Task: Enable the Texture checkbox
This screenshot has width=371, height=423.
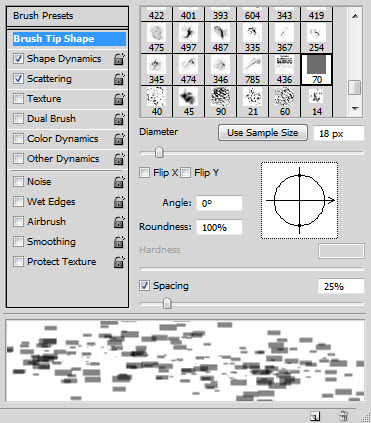Action: 18,99
